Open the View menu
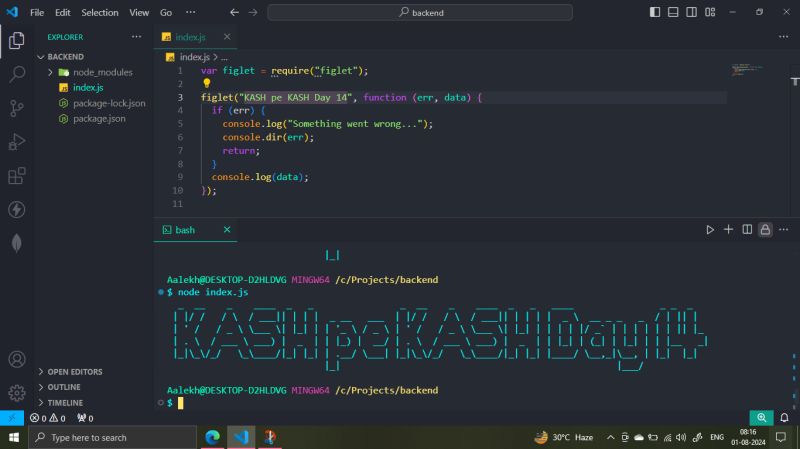This screenshot has width=800, height=449. pos(139,12)
